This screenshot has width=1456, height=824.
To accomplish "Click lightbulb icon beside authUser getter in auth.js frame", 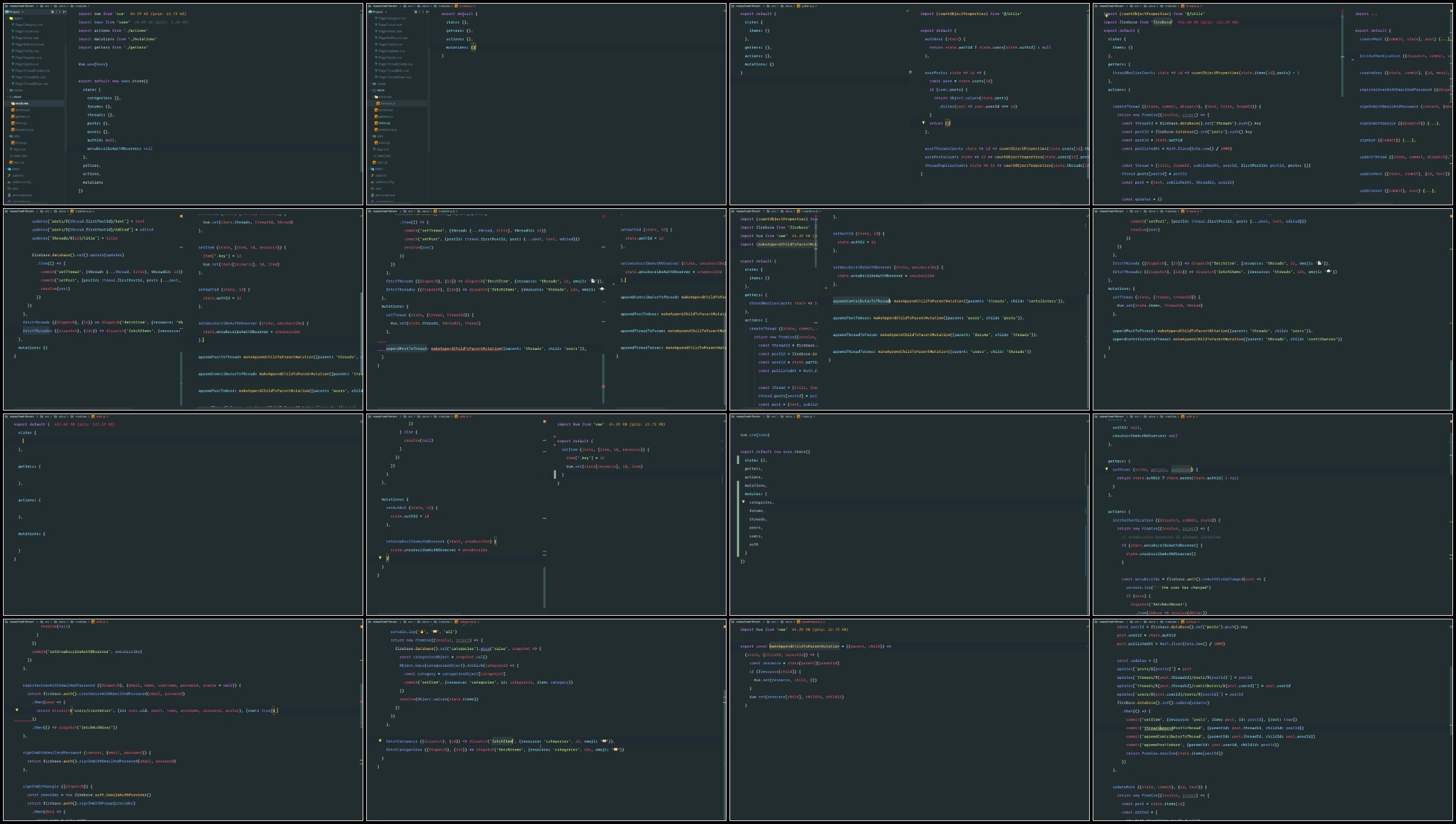I will coord(1107,469).
